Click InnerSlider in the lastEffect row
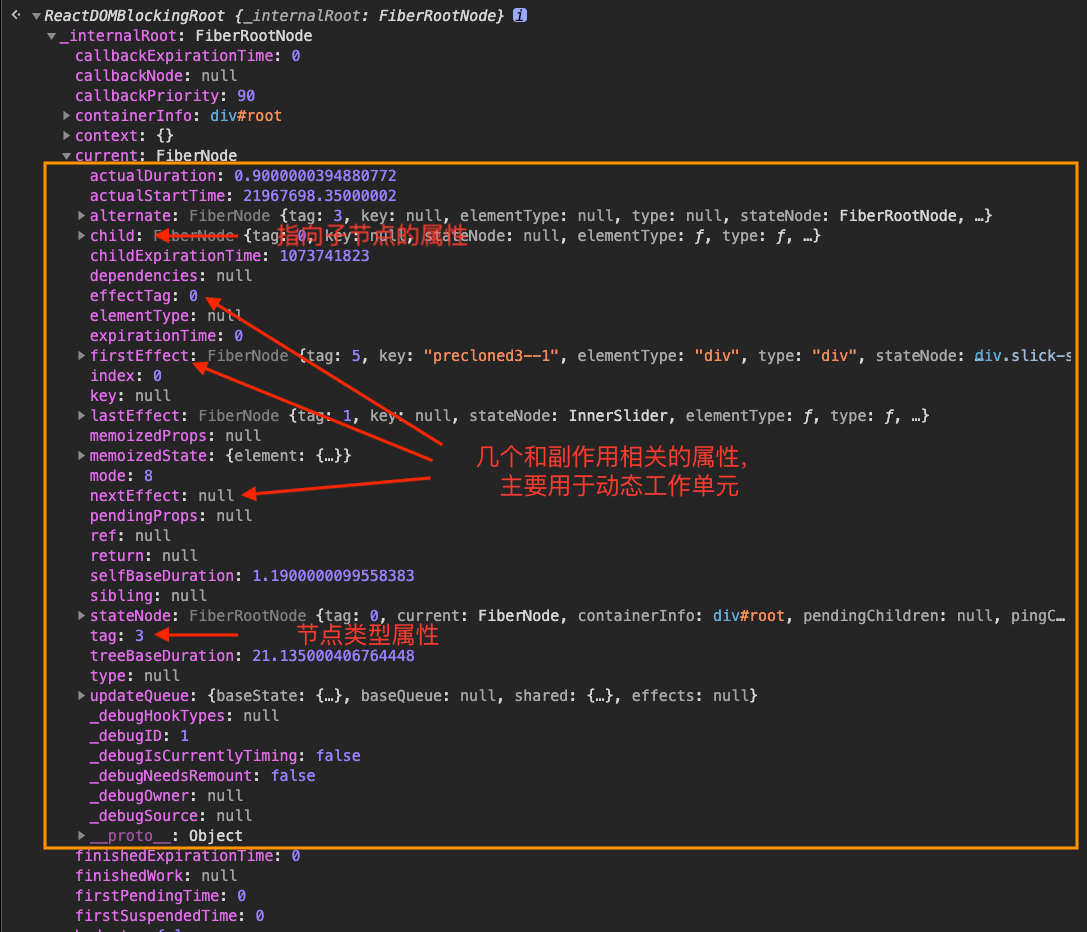The height and width of the screenshot is (932, 1087). coord(618,416)
